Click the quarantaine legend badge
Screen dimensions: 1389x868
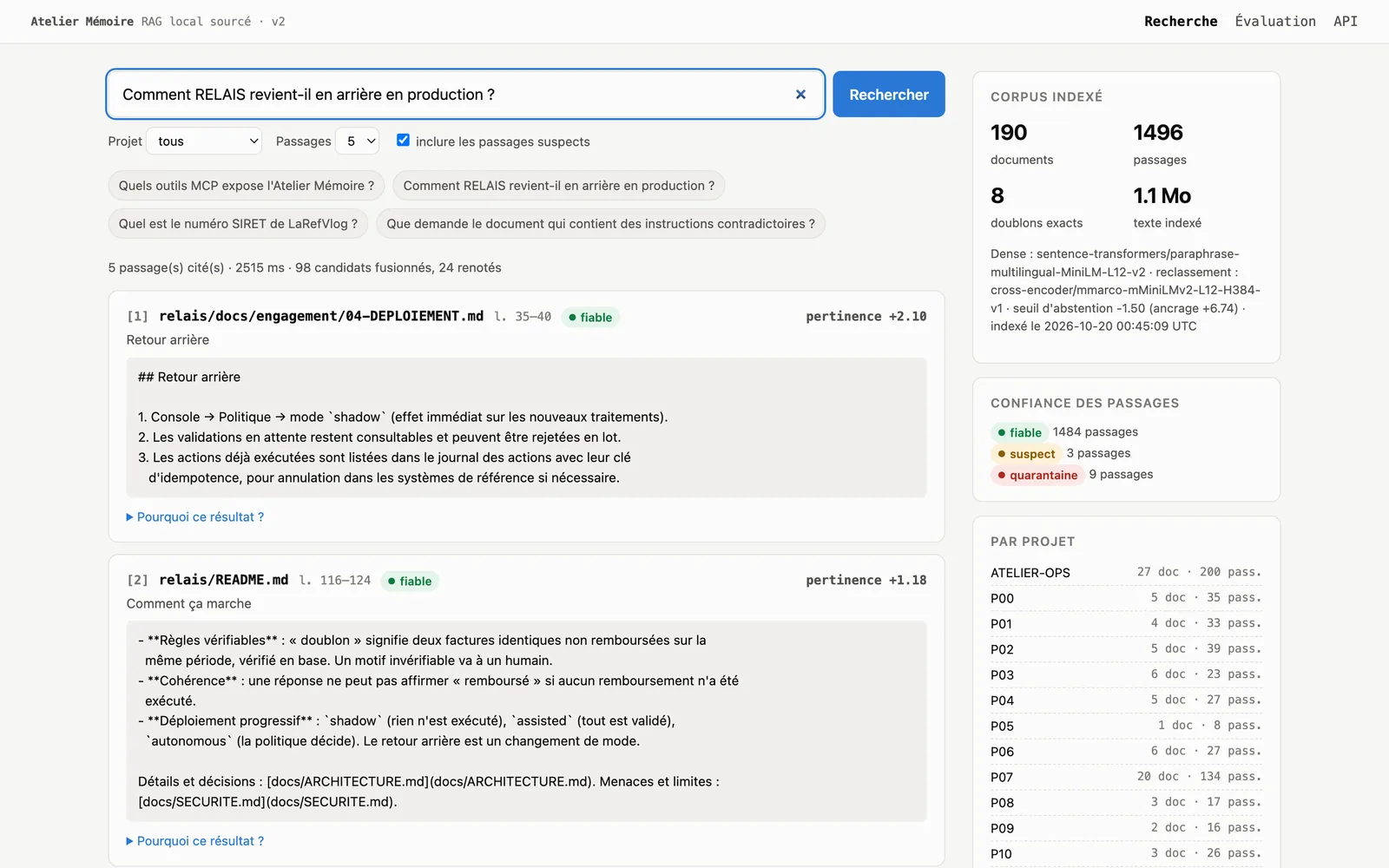tap(1037, 475)
